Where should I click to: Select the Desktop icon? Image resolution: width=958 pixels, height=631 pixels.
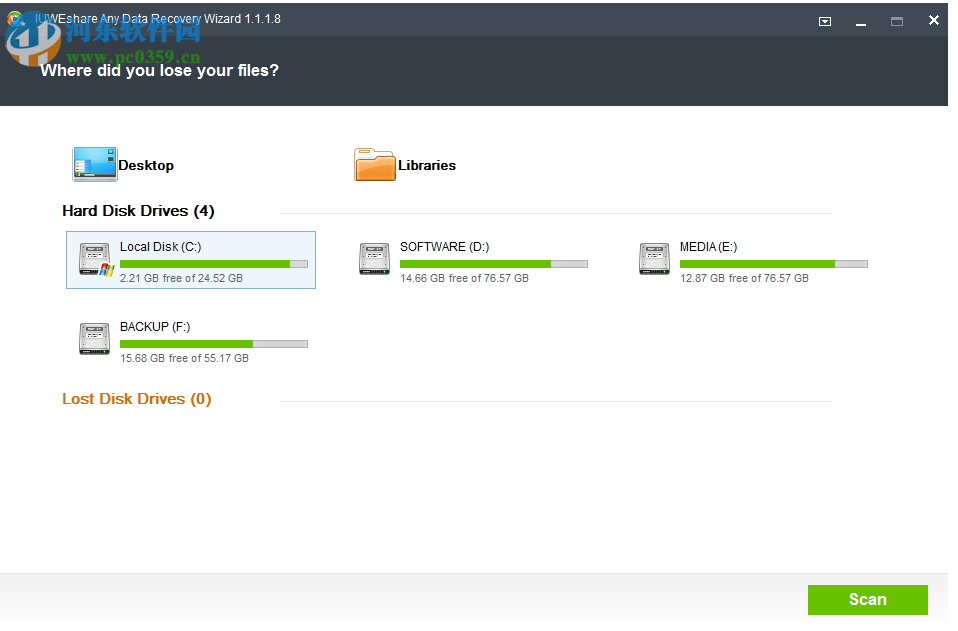click(x=93, y=163)
